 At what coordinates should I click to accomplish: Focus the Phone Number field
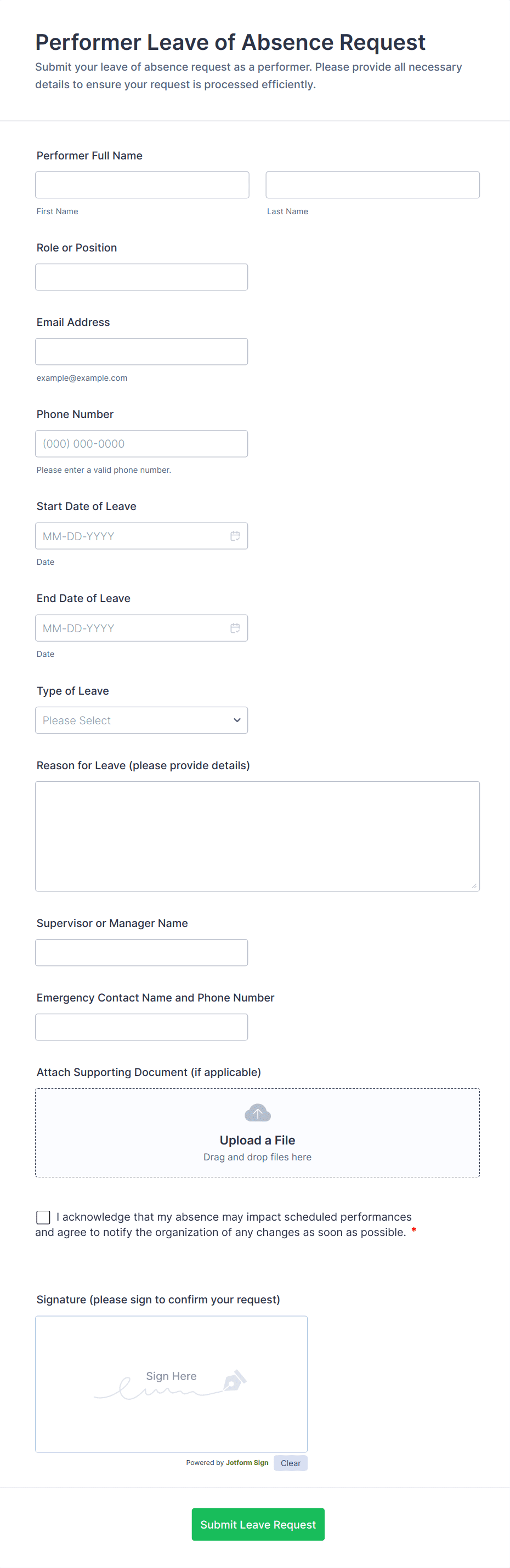click(141, 444)
